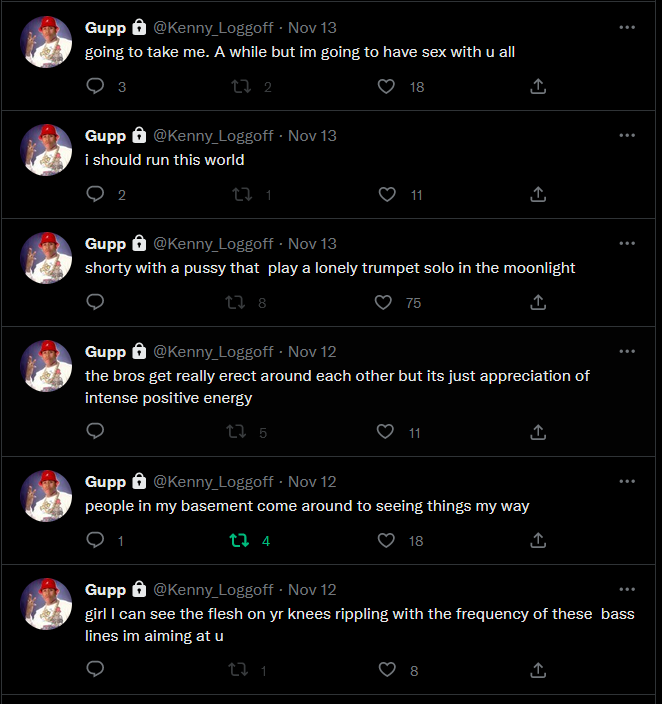The image size is (662, 704).
Task: Open the Nov 12 timestamp on the bass lines tweet
Action: [x=312, y=589]
